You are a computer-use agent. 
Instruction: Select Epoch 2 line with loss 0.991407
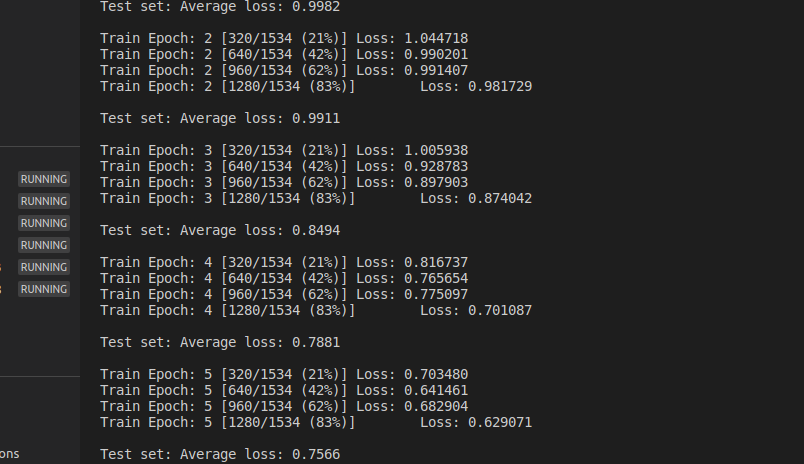[x=284, y=70]
